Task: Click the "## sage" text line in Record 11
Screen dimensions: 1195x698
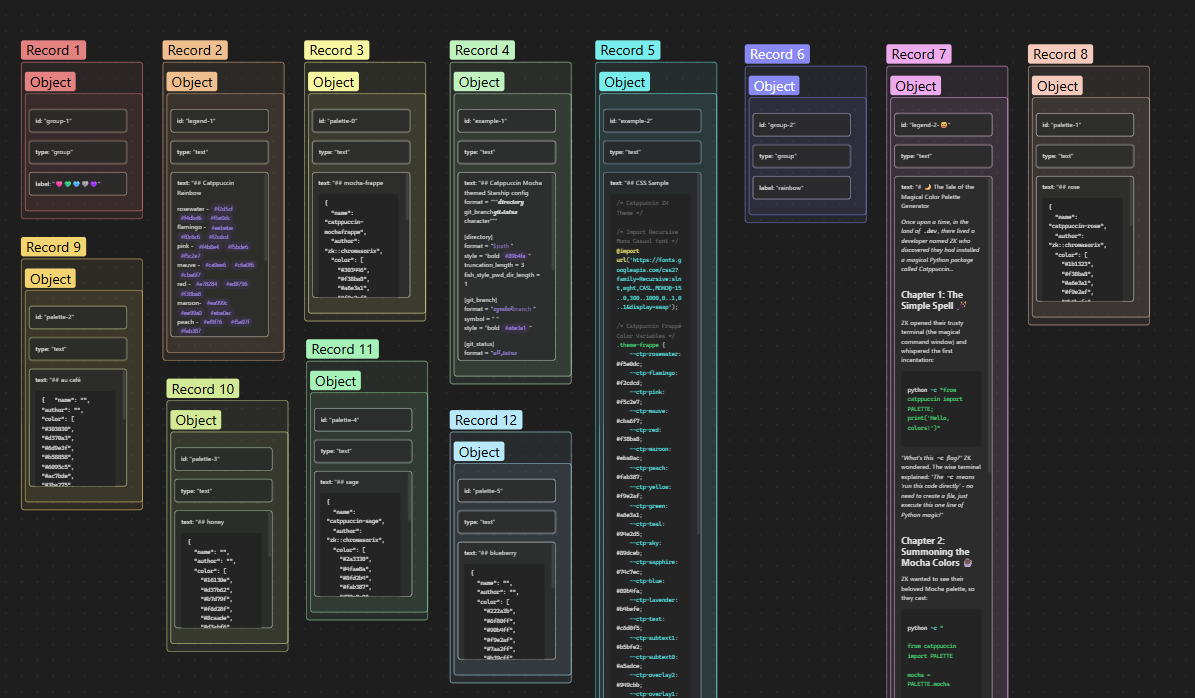Action: [x=339, y=482]
